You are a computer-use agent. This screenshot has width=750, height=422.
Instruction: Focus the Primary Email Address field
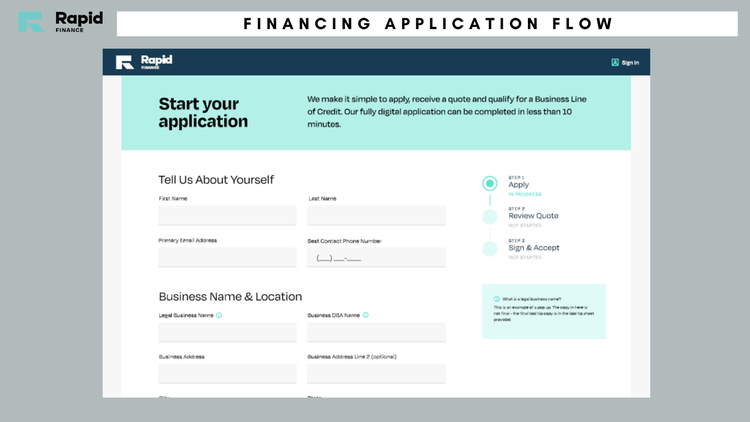pos(227,257)
